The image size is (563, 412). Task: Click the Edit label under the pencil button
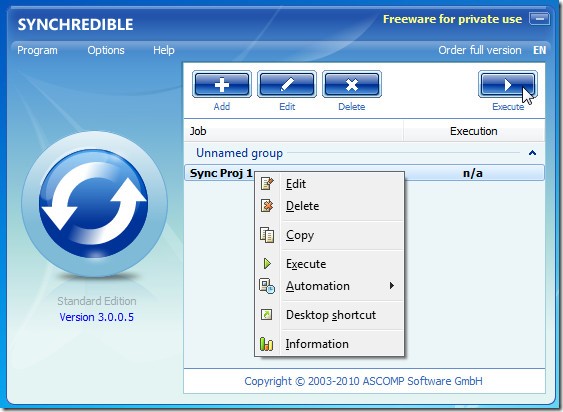(287, 107)
